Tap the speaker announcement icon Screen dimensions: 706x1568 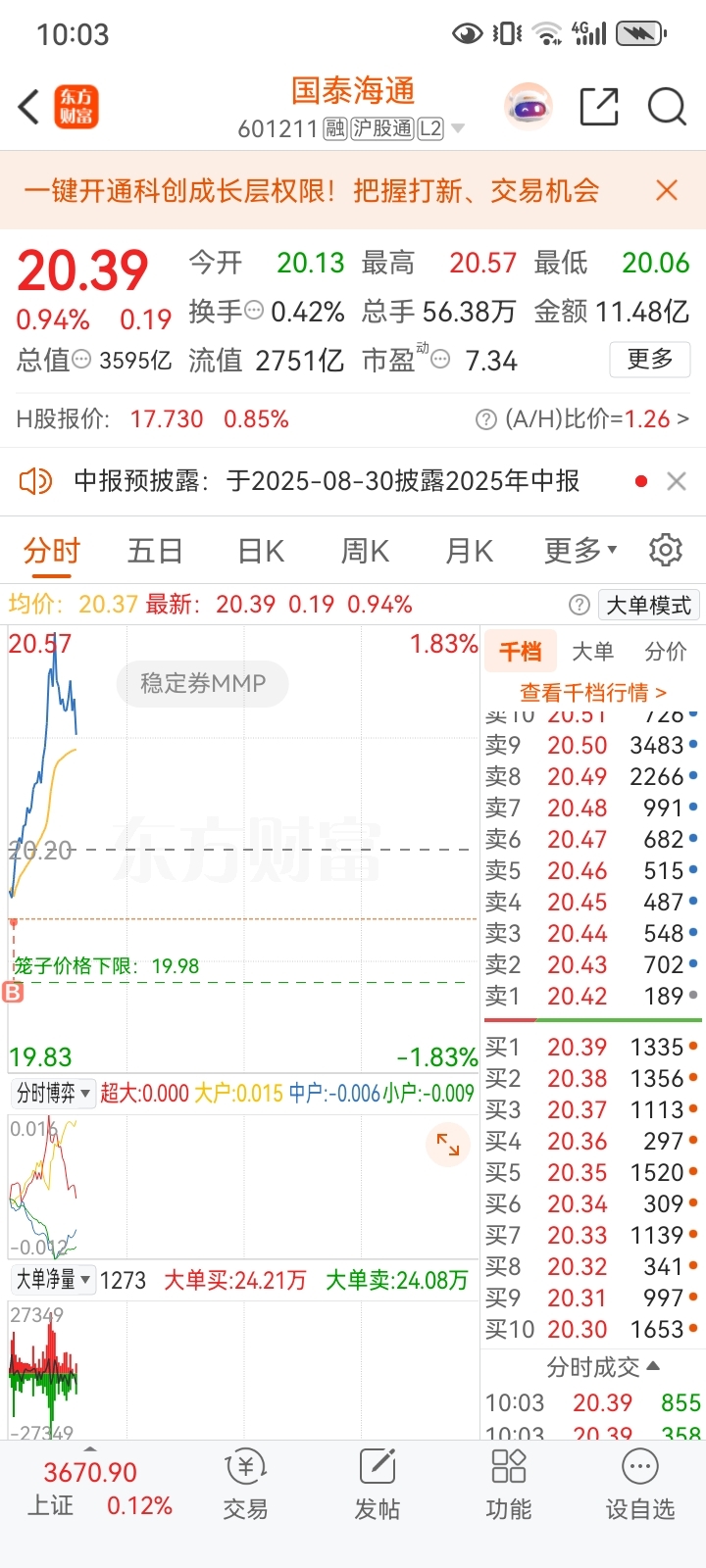(35, 481)
